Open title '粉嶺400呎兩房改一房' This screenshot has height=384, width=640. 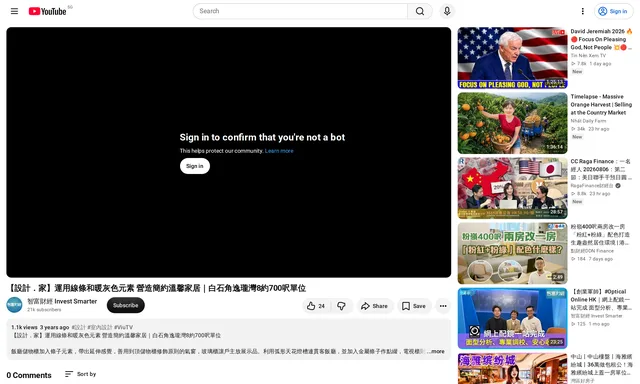pyautogui.click(x=601, y=235)
